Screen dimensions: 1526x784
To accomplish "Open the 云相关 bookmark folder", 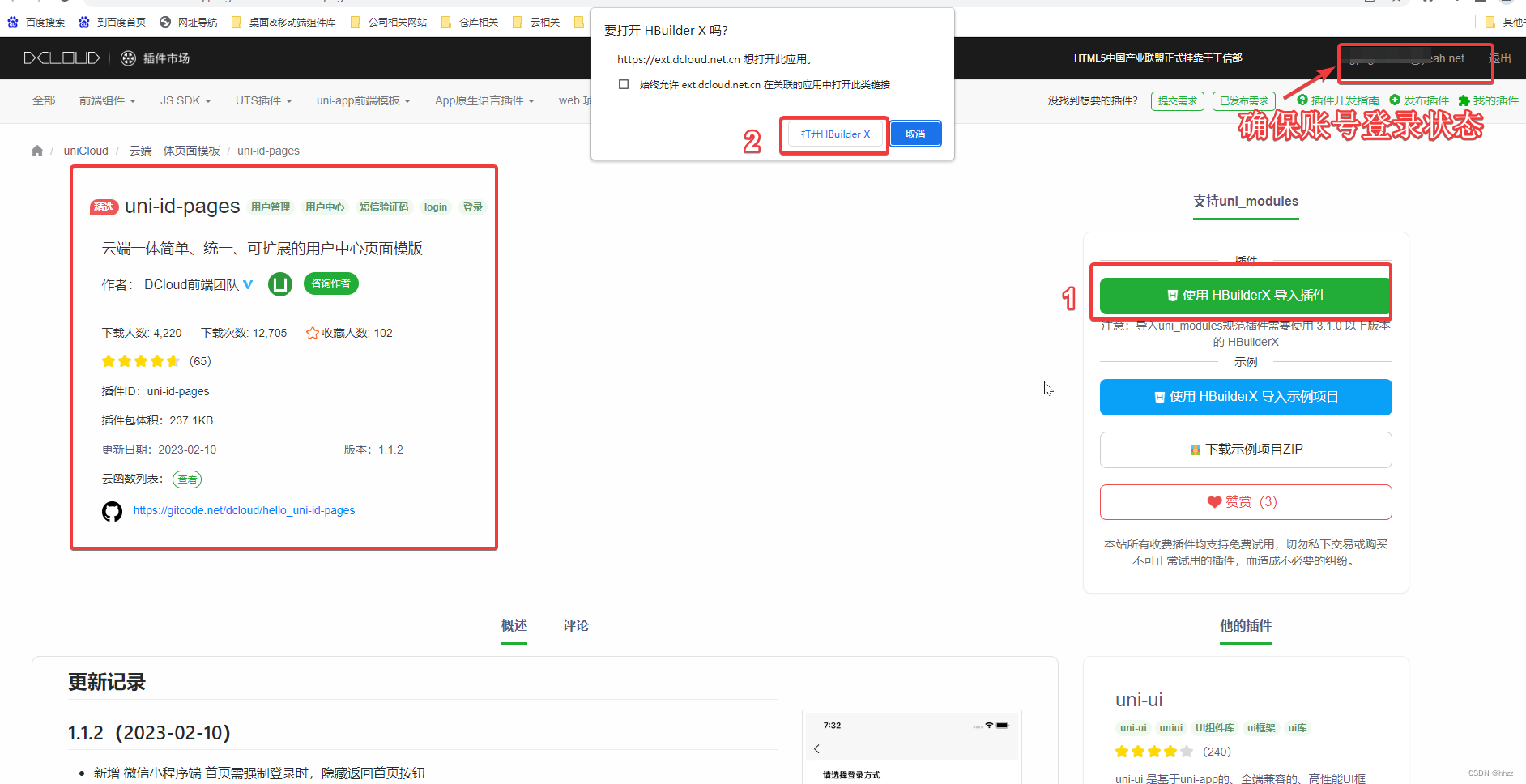I will (536, 22).
